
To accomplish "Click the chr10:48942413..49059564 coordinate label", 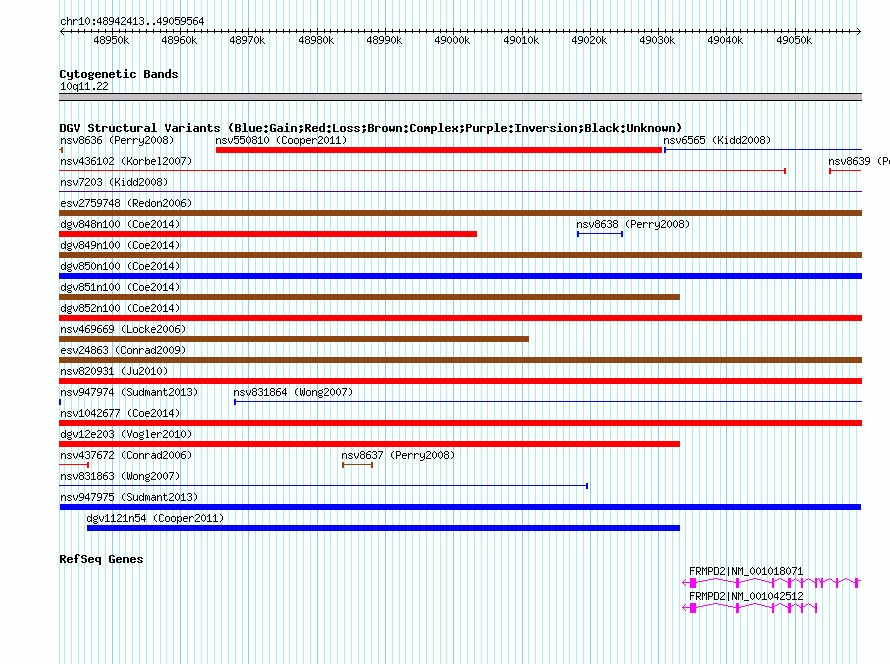I will coord(132,21).
